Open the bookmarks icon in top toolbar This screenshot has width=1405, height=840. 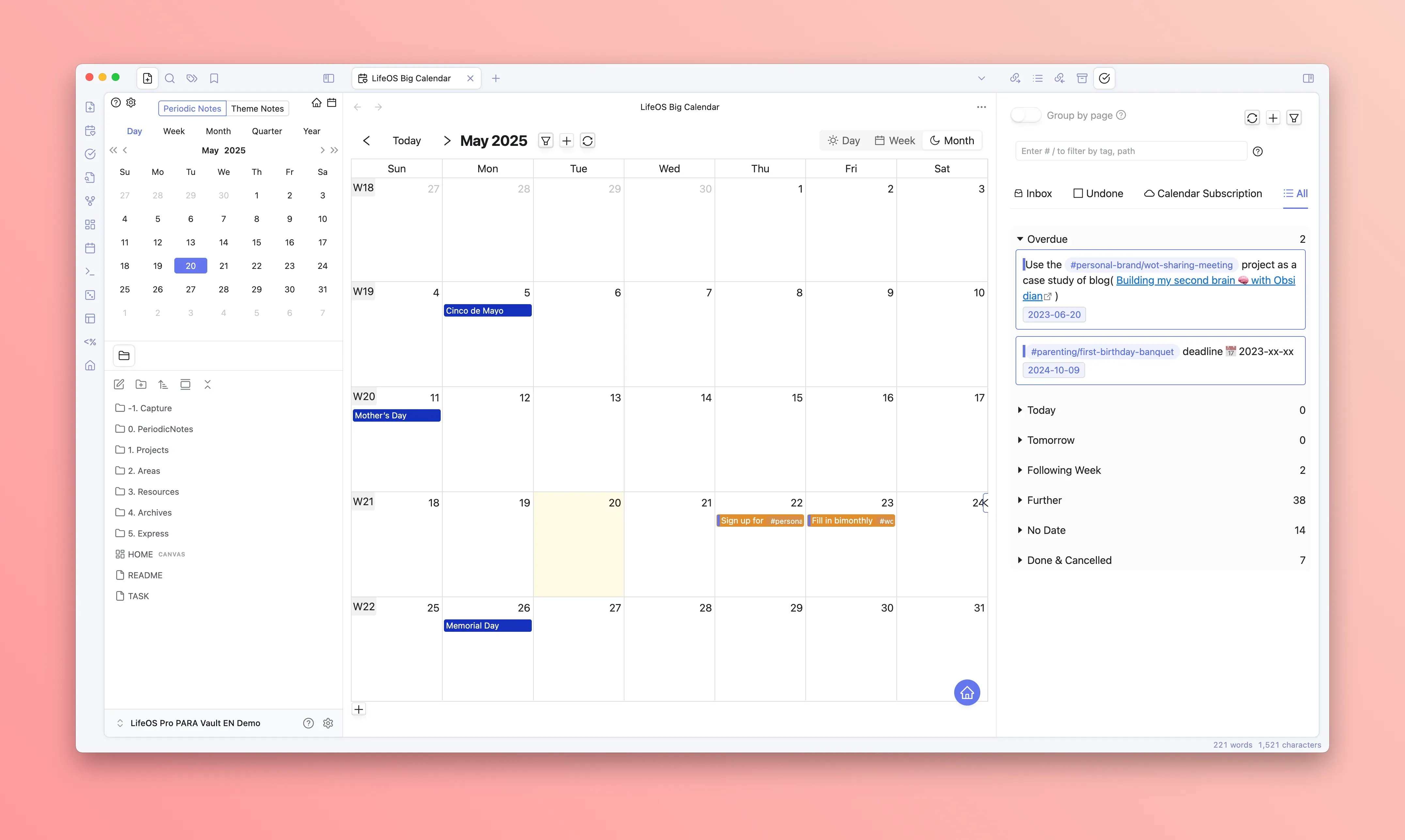[x=214, y=79]
